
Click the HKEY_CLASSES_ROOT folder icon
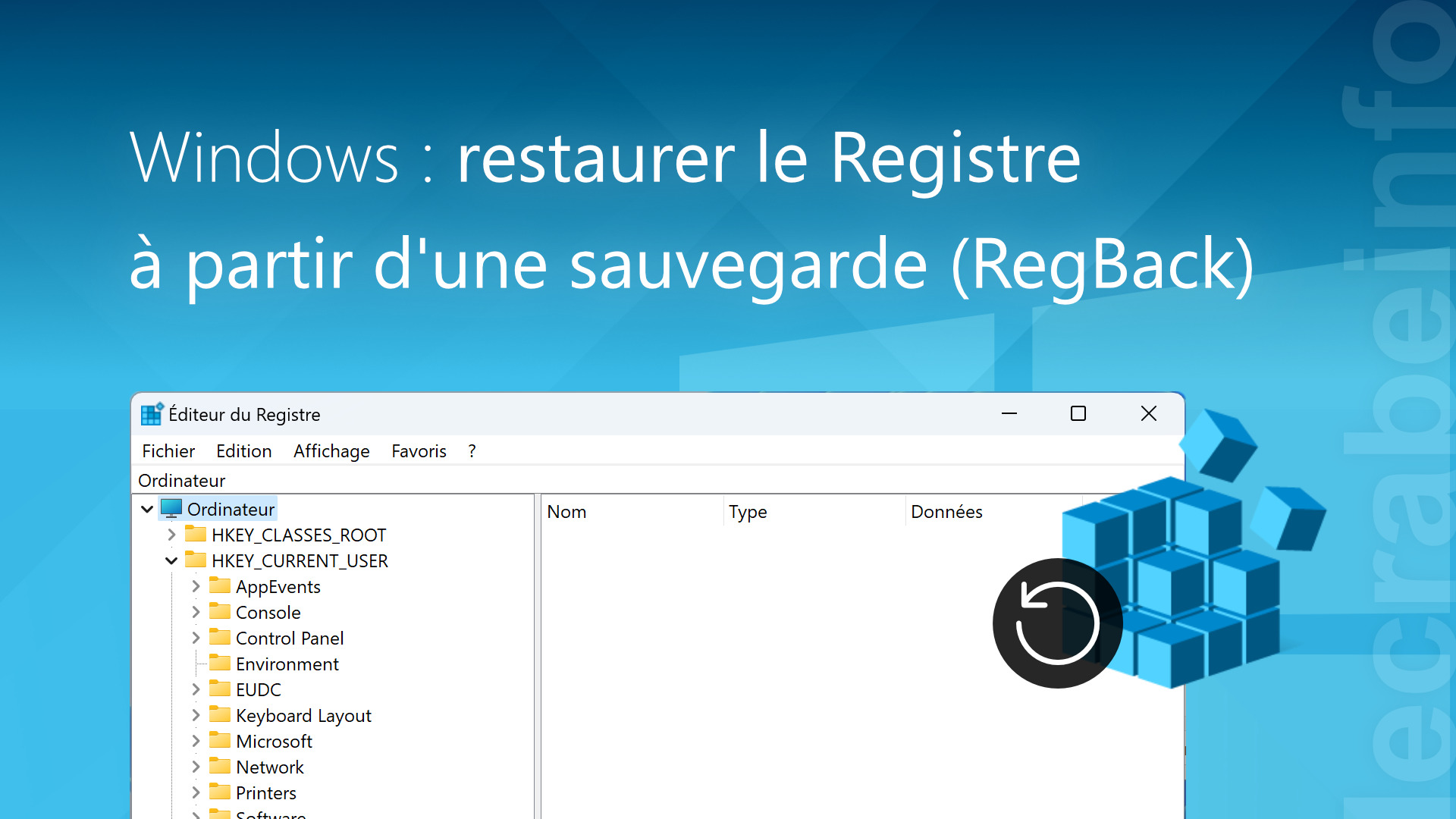point(196,534)
